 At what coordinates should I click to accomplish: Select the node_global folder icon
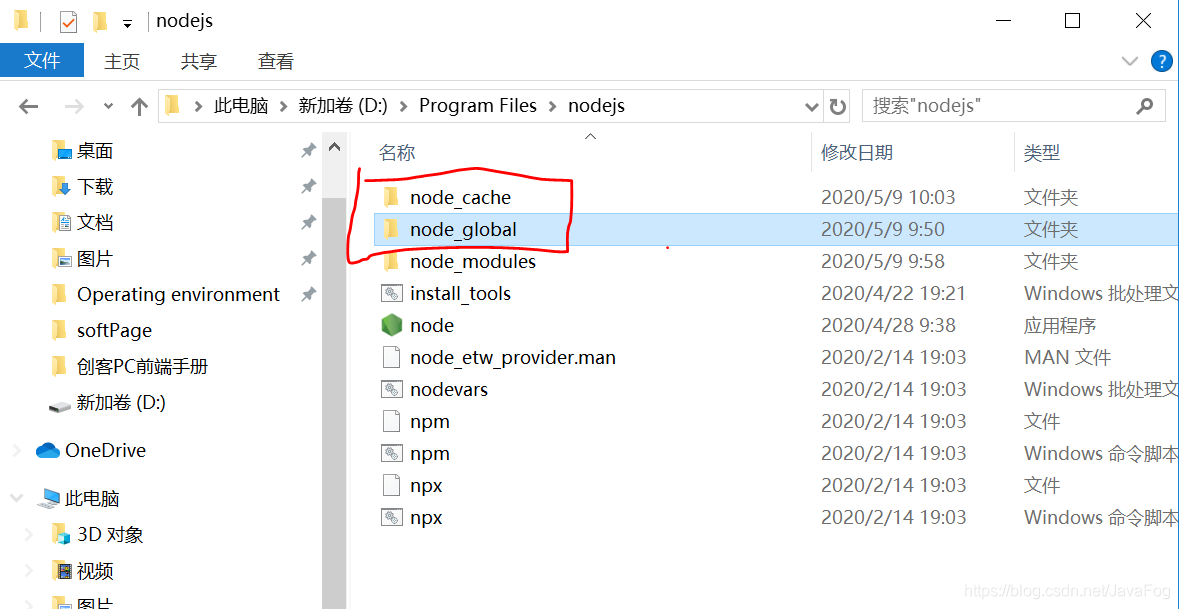[x=390, y=229]
